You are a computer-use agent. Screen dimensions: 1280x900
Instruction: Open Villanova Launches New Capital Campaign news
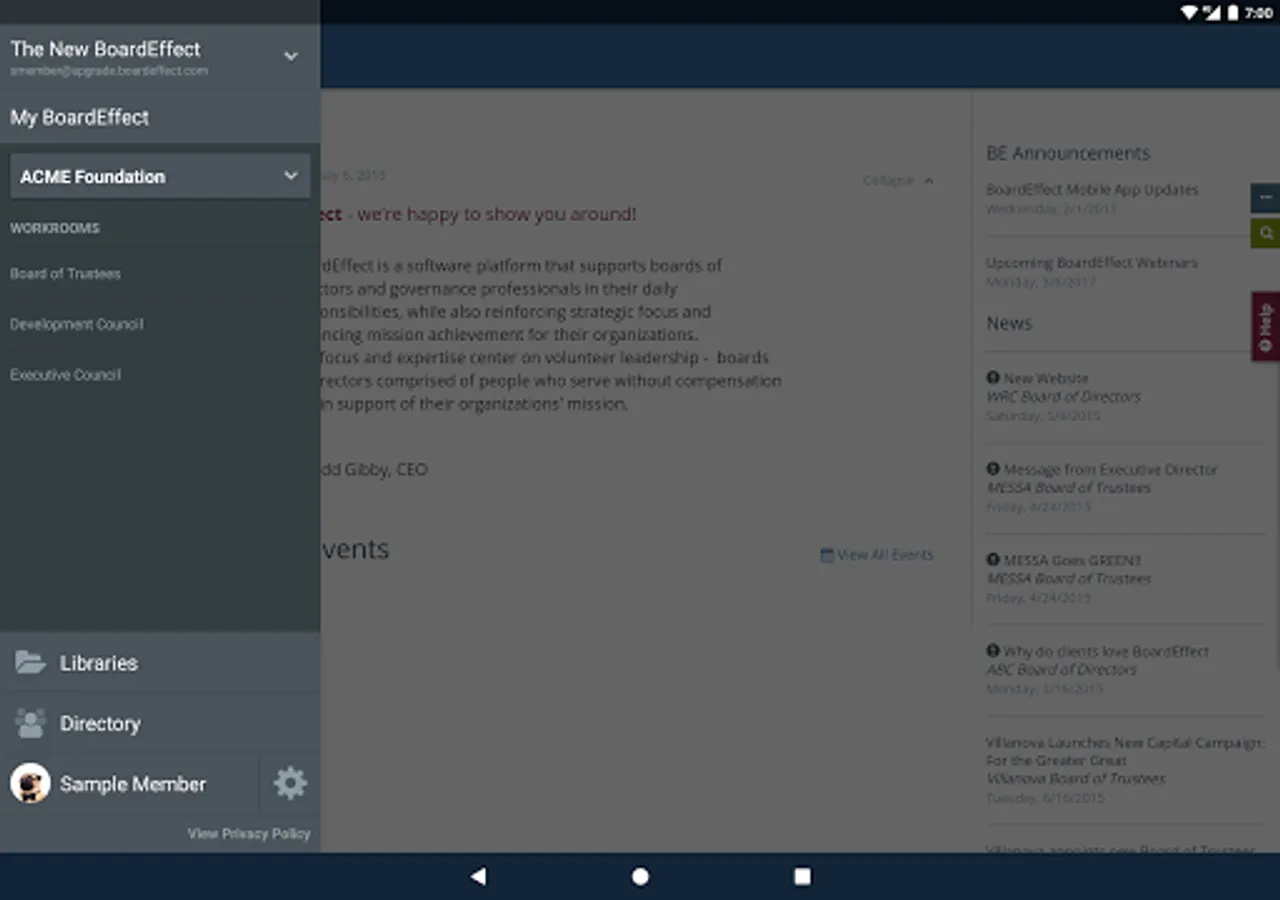[x=1125, y=752]
